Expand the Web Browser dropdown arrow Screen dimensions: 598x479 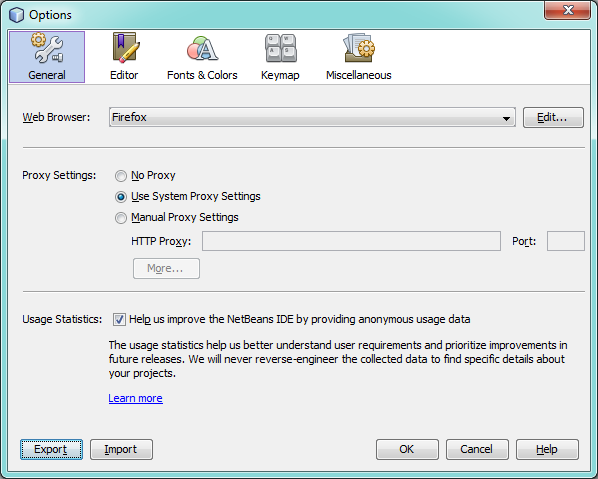(x=506, y=118)
